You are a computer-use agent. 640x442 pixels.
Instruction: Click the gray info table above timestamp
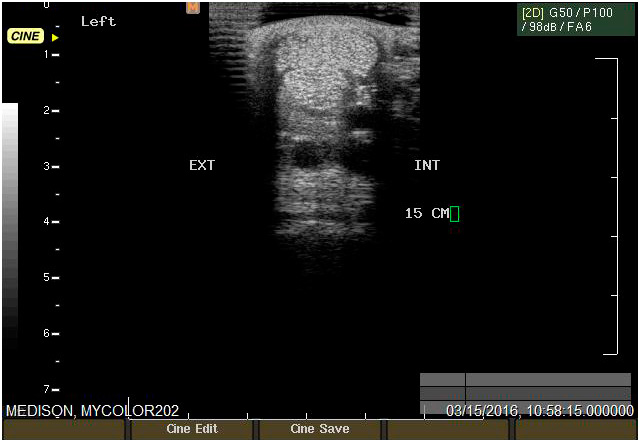coord(526,387)
